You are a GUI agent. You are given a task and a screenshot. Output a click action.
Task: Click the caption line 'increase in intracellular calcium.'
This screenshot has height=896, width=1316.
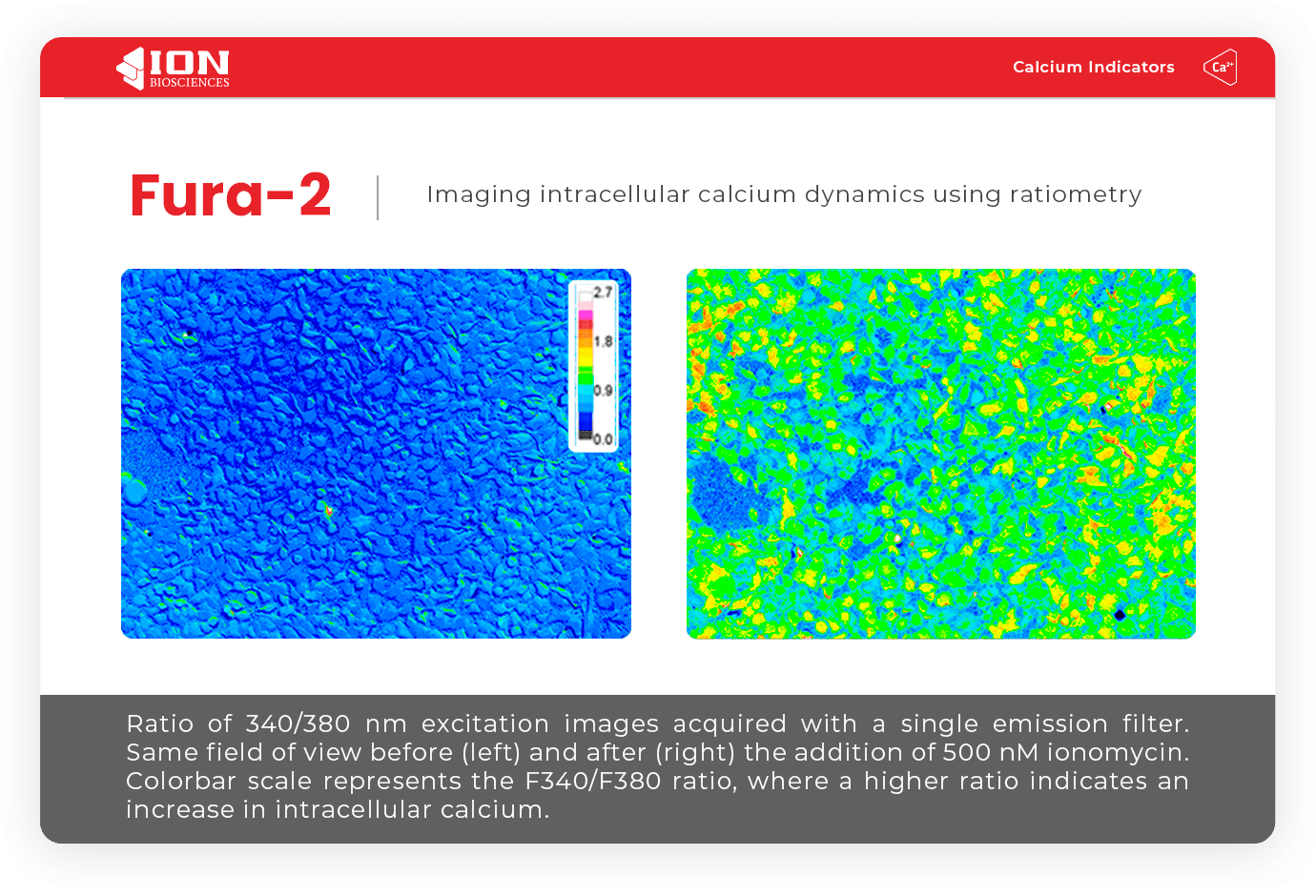(338, 810)
